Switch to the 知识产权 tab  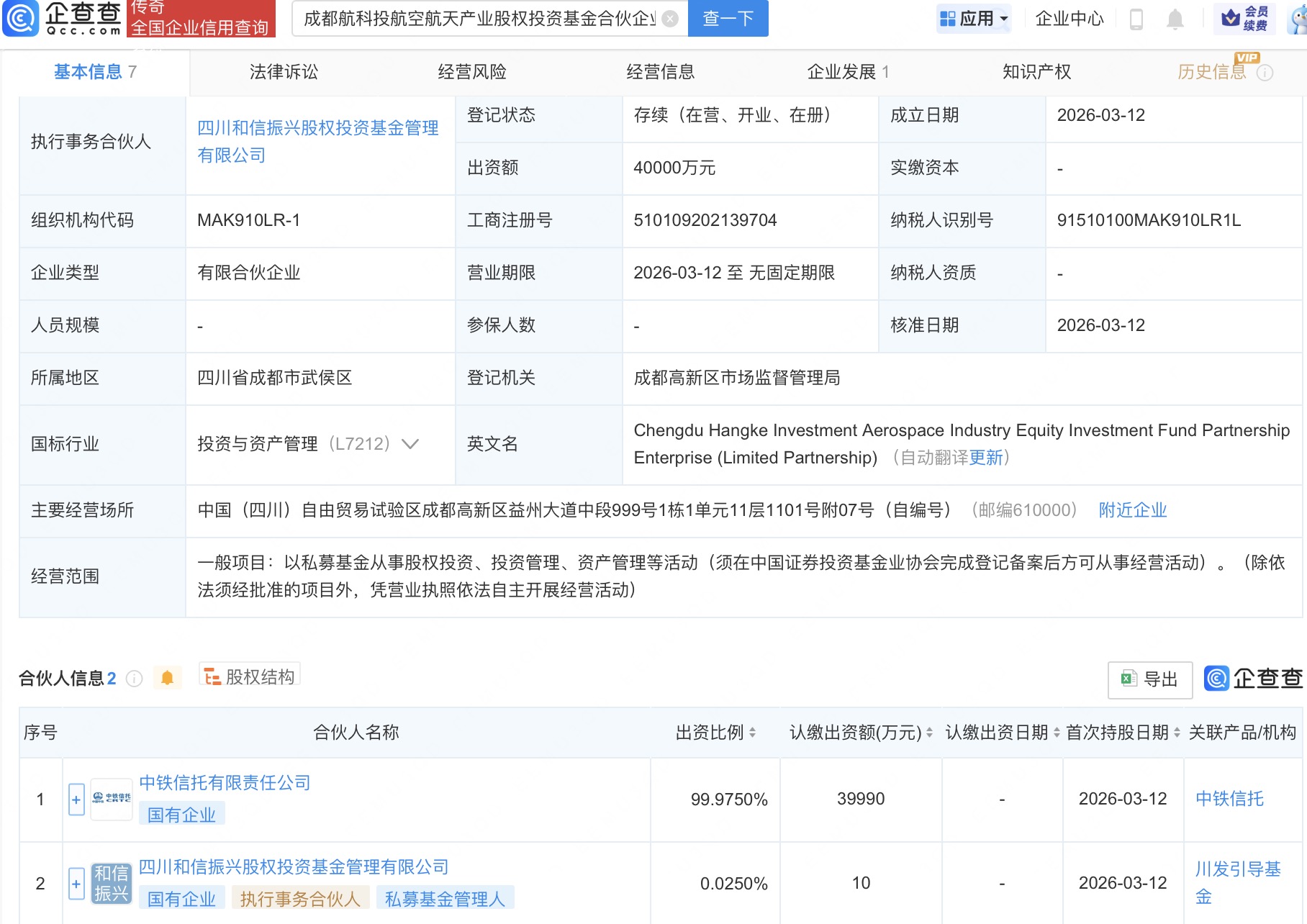[1036, 72]
